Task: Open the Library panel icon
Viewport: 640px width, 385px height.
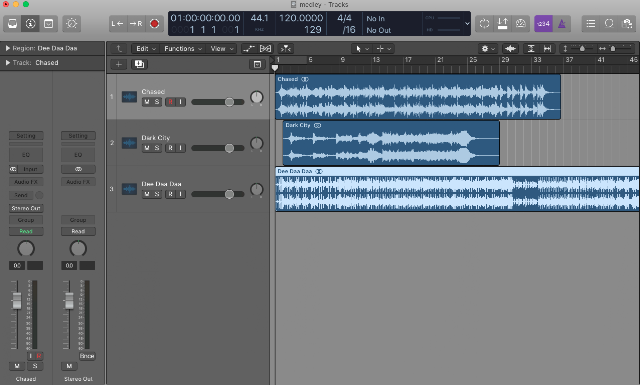Action: pyautogui.click(x=13, y=24)
